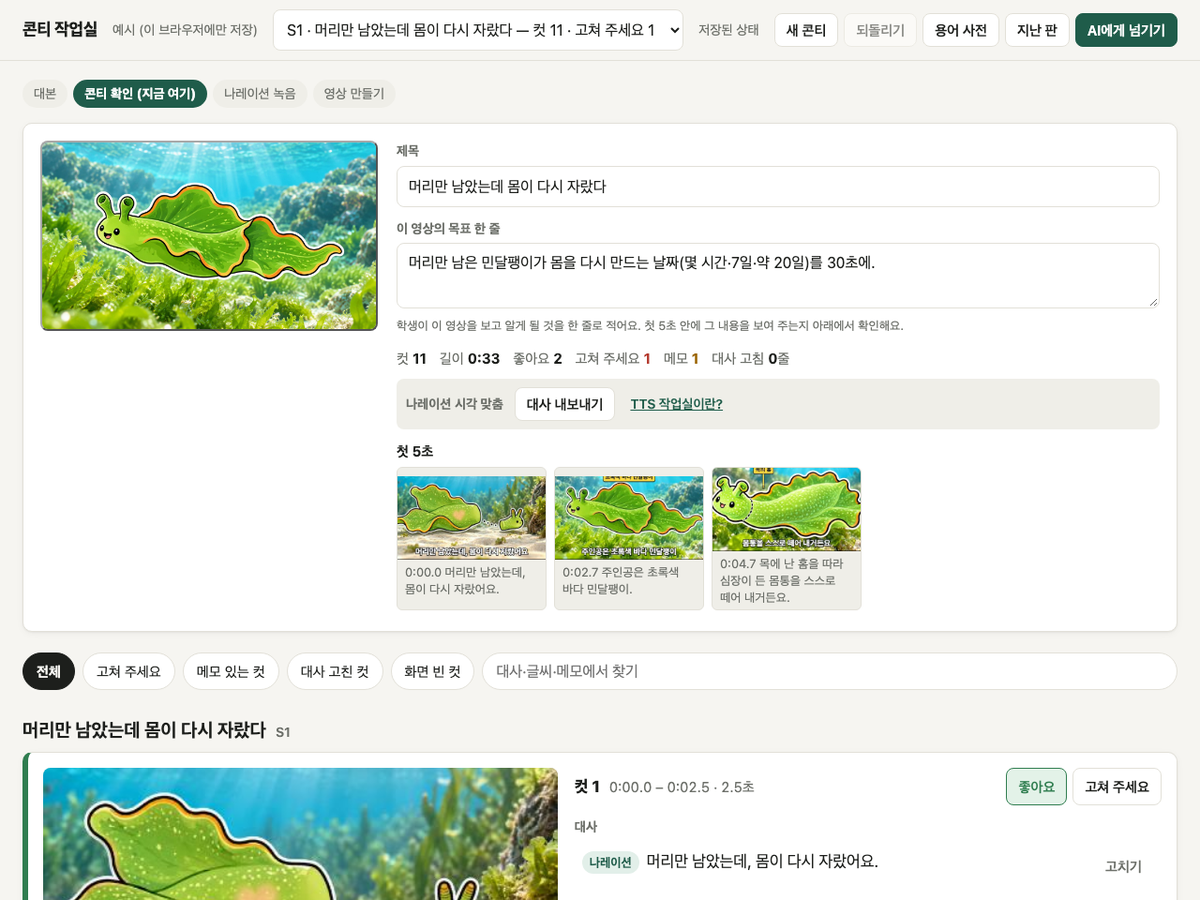Open the first-5-seconds thumbnail at 0:02.7
1200x900 pixels.
(x=629, y=538)
